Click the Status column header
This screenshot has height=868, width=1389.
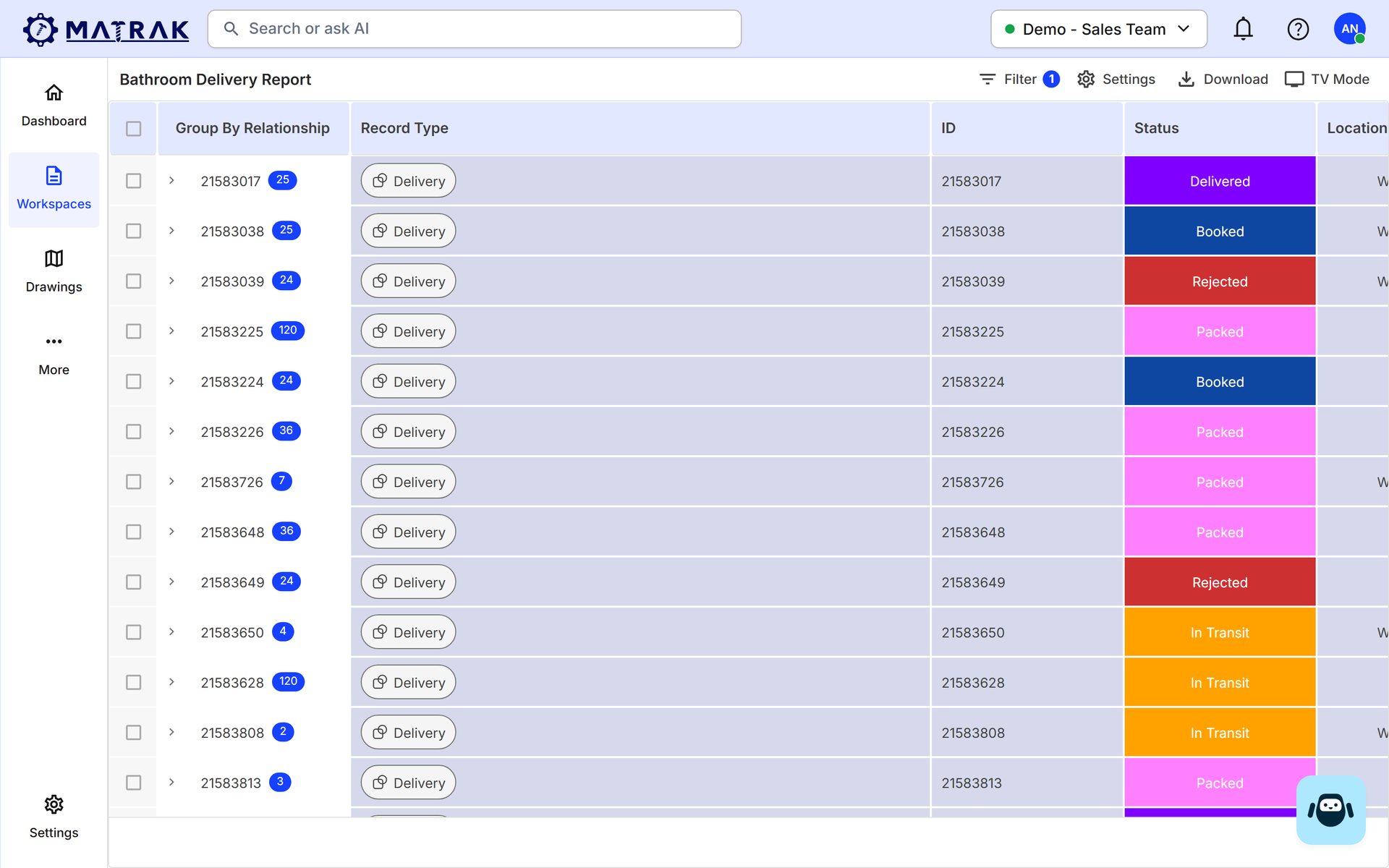(x=1220, y=128)
